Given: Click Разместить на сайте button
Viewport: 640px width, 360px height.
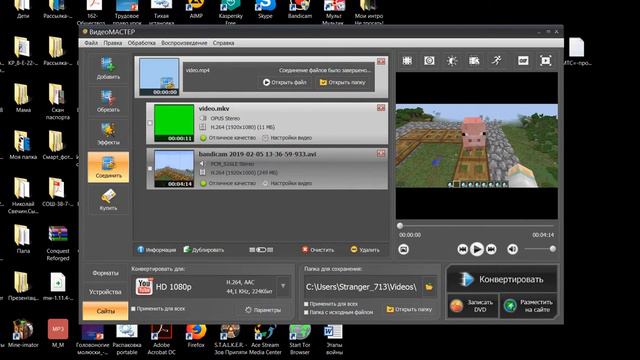Looking at the screenshot, I should tap(529, 306).
